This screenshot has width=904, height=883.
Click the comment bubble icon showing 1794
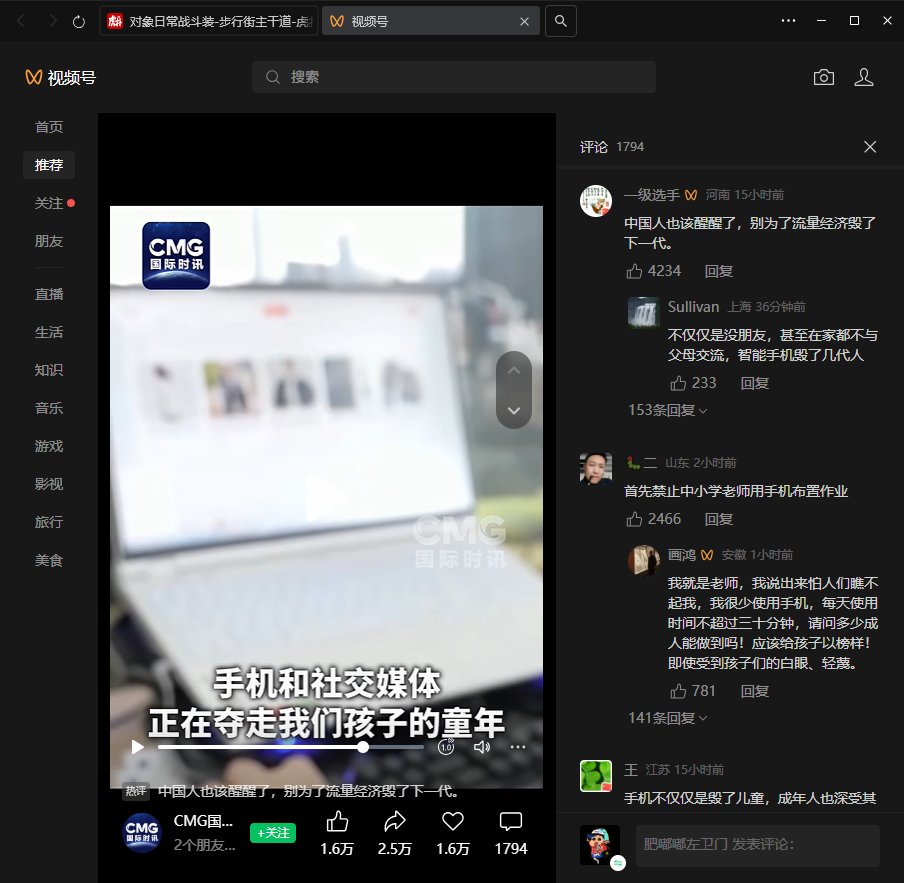click(x=511, y=821)
